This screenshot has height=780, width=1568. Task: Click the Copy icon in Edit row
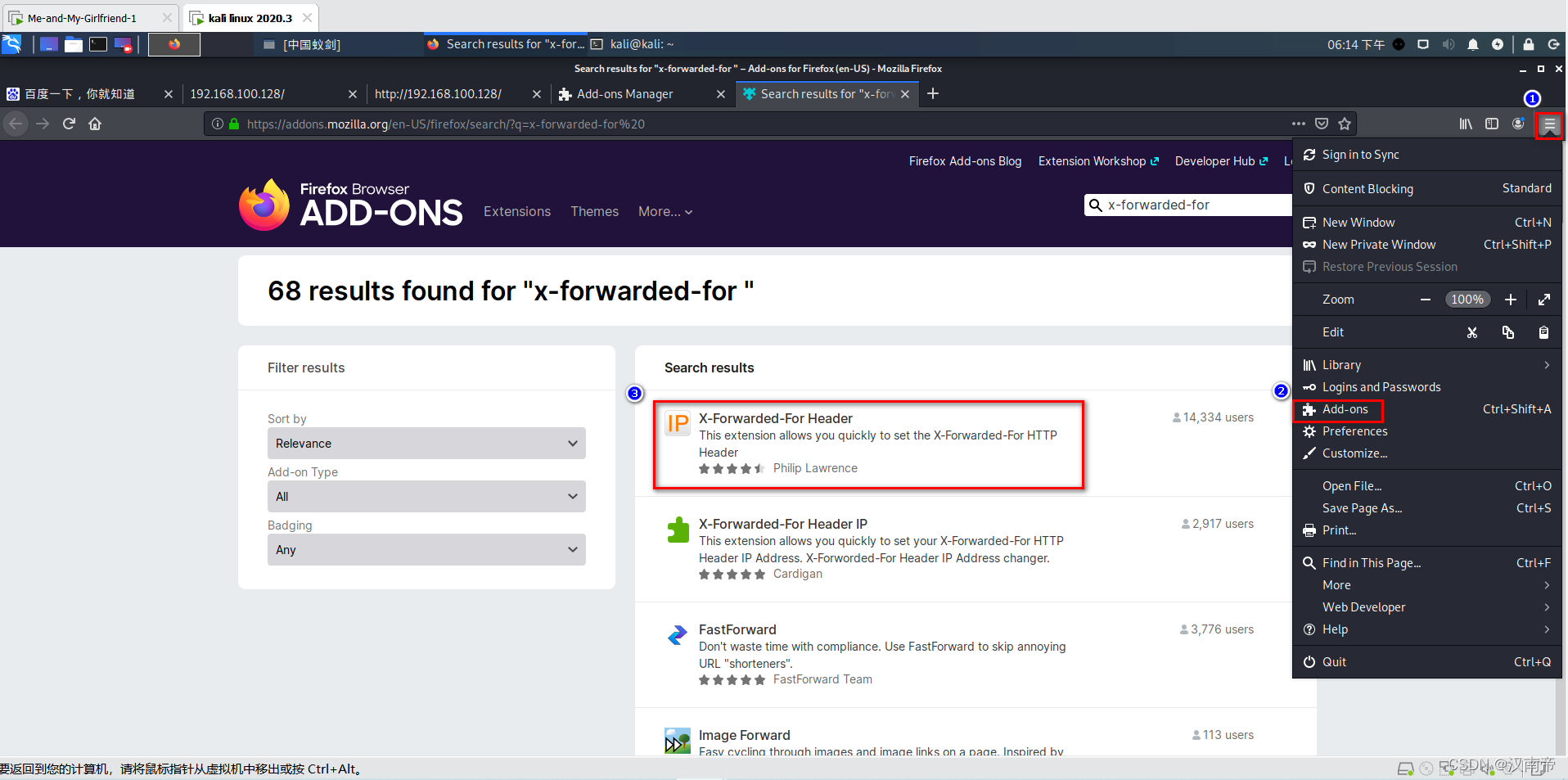[1508, 332]
